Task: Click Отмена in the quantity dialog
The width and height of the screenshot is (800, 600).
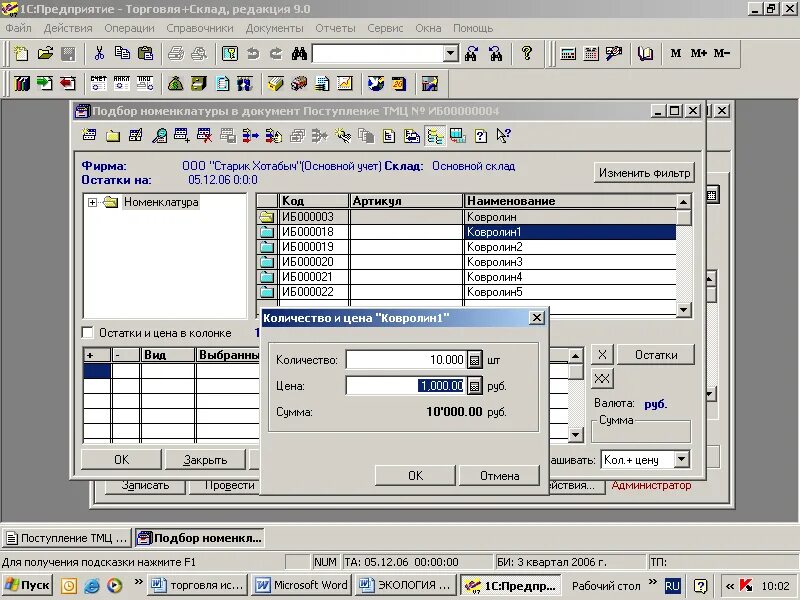Action: [499, 476]
